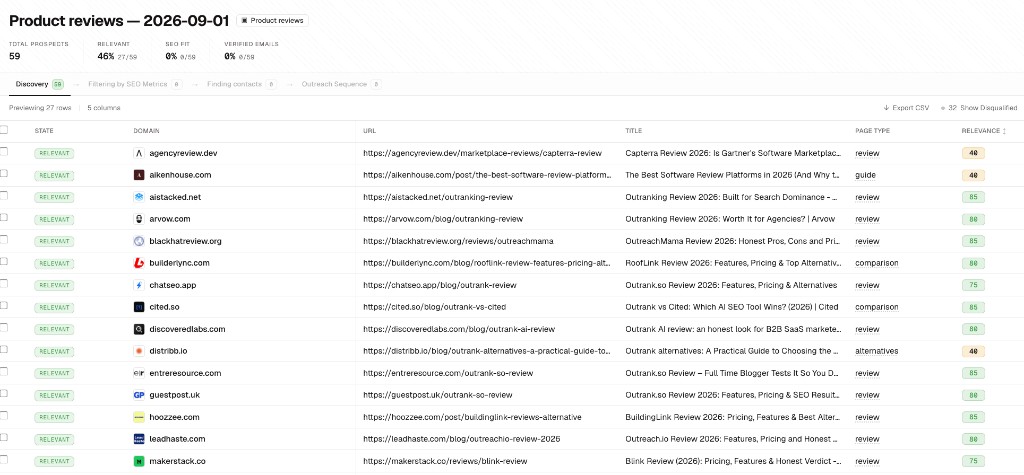Switch to Filtering by SEO Metrics tab
This screenshot has width=1024, height=475.
(135, 84)
